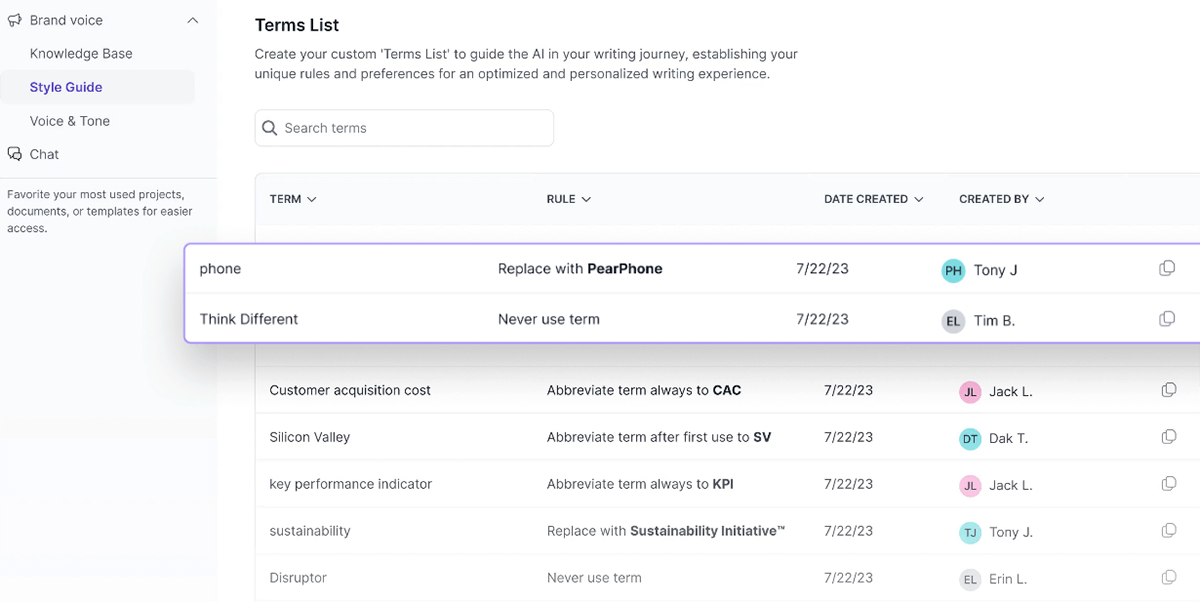Open the TERM column sort dropdown

(310, 199)
